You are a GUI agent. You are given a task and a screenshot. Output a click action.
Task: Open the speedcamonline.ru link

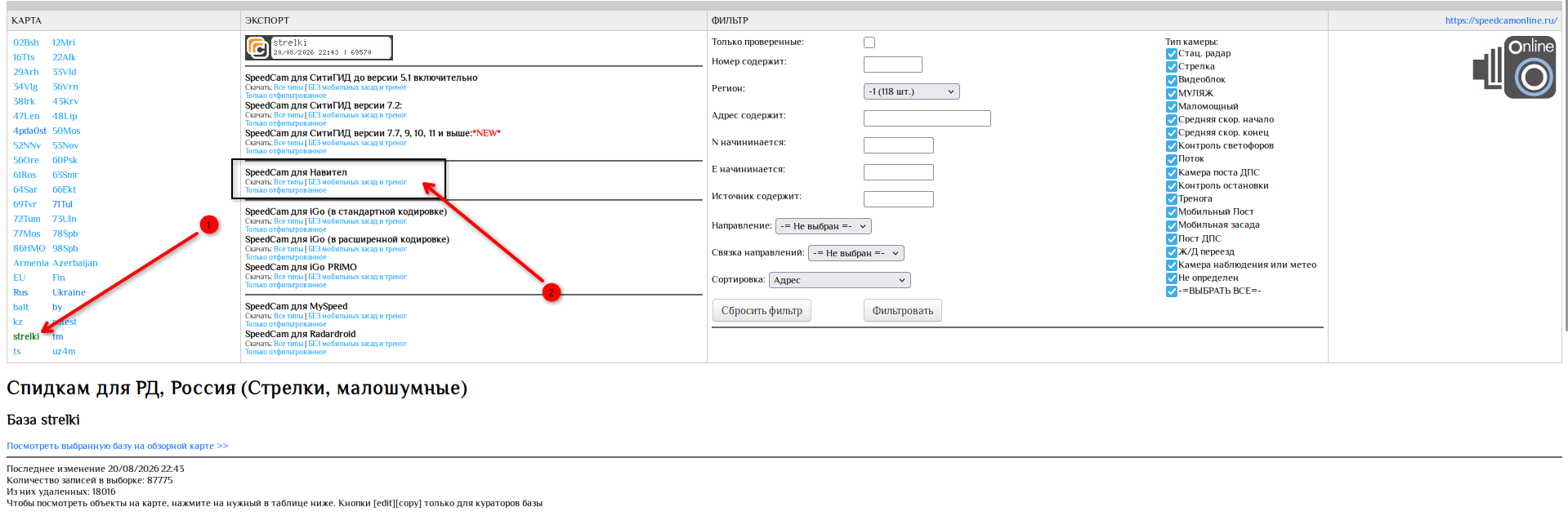pos(1500,20)
